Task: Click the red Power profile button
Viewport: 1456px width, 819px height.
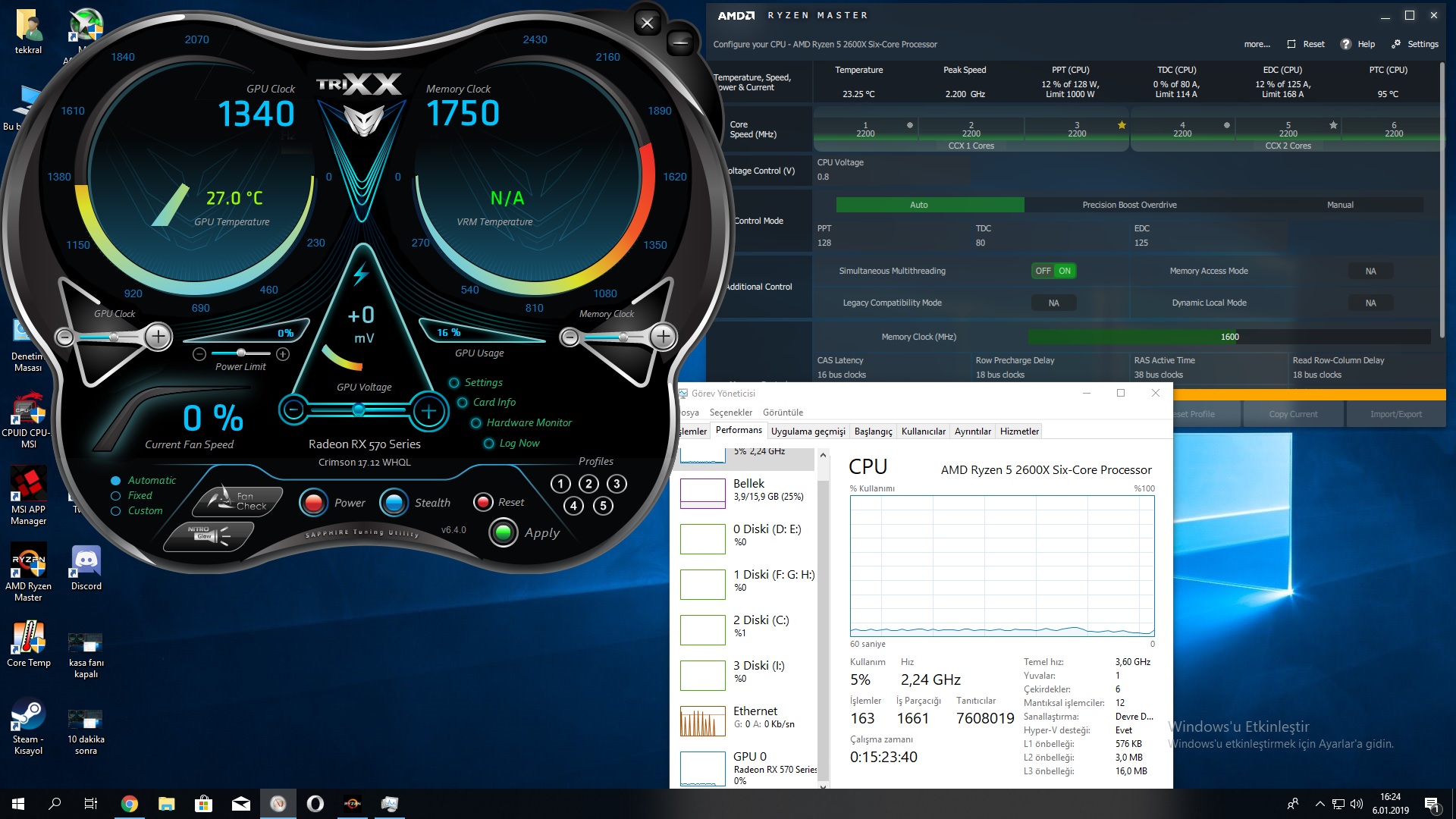Action: 313,503
